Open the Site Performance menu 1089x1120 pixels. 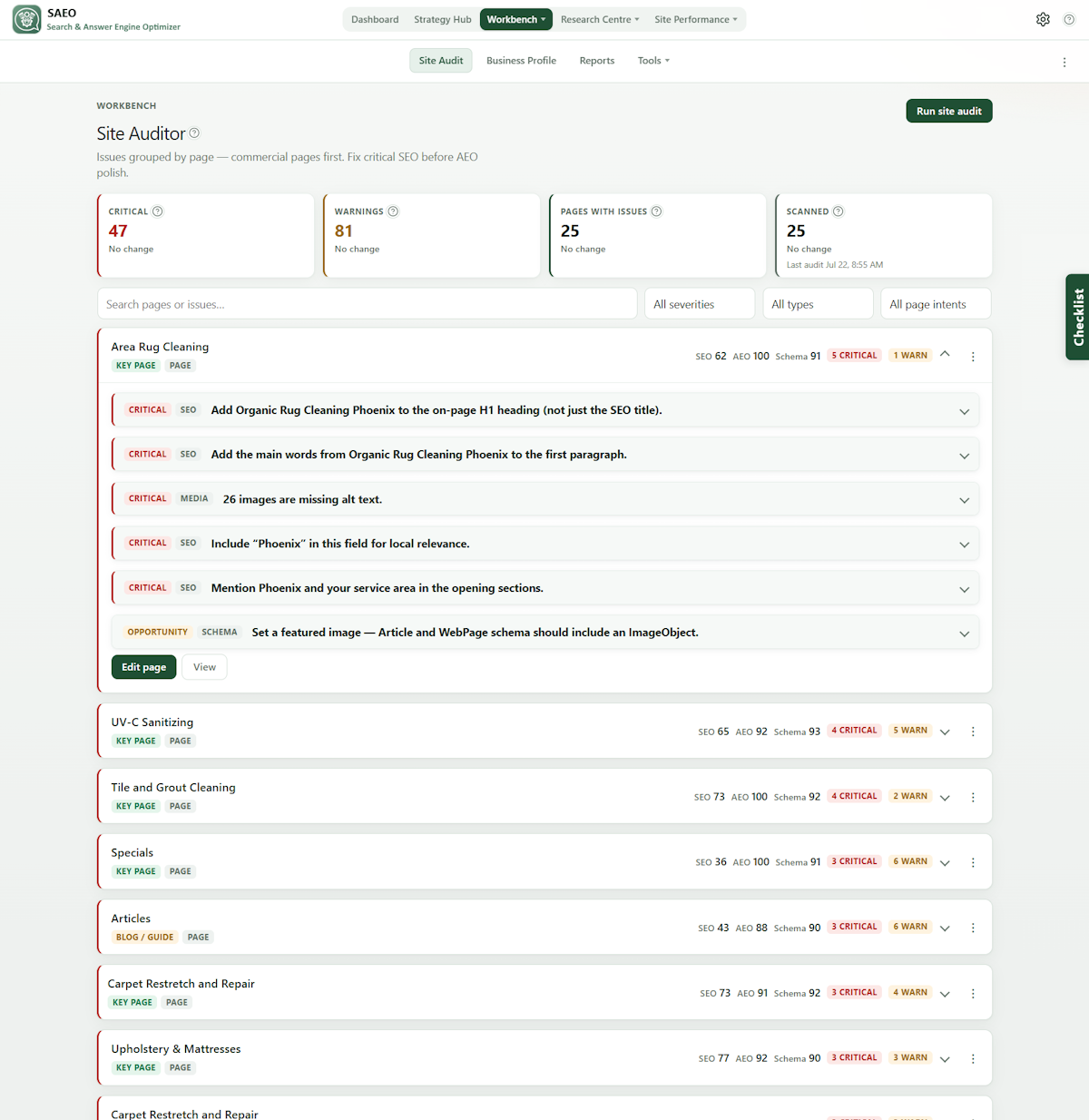point(696,19)
